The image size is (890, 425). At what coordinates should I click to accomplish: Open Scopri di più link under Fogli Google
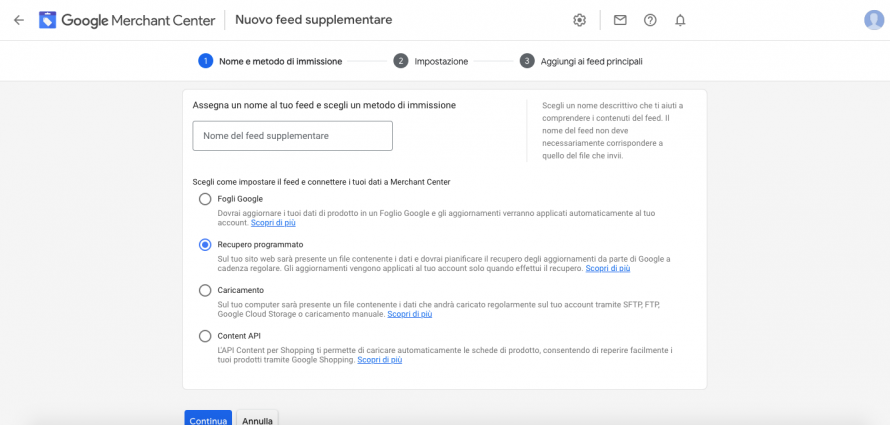coord(273,223)
